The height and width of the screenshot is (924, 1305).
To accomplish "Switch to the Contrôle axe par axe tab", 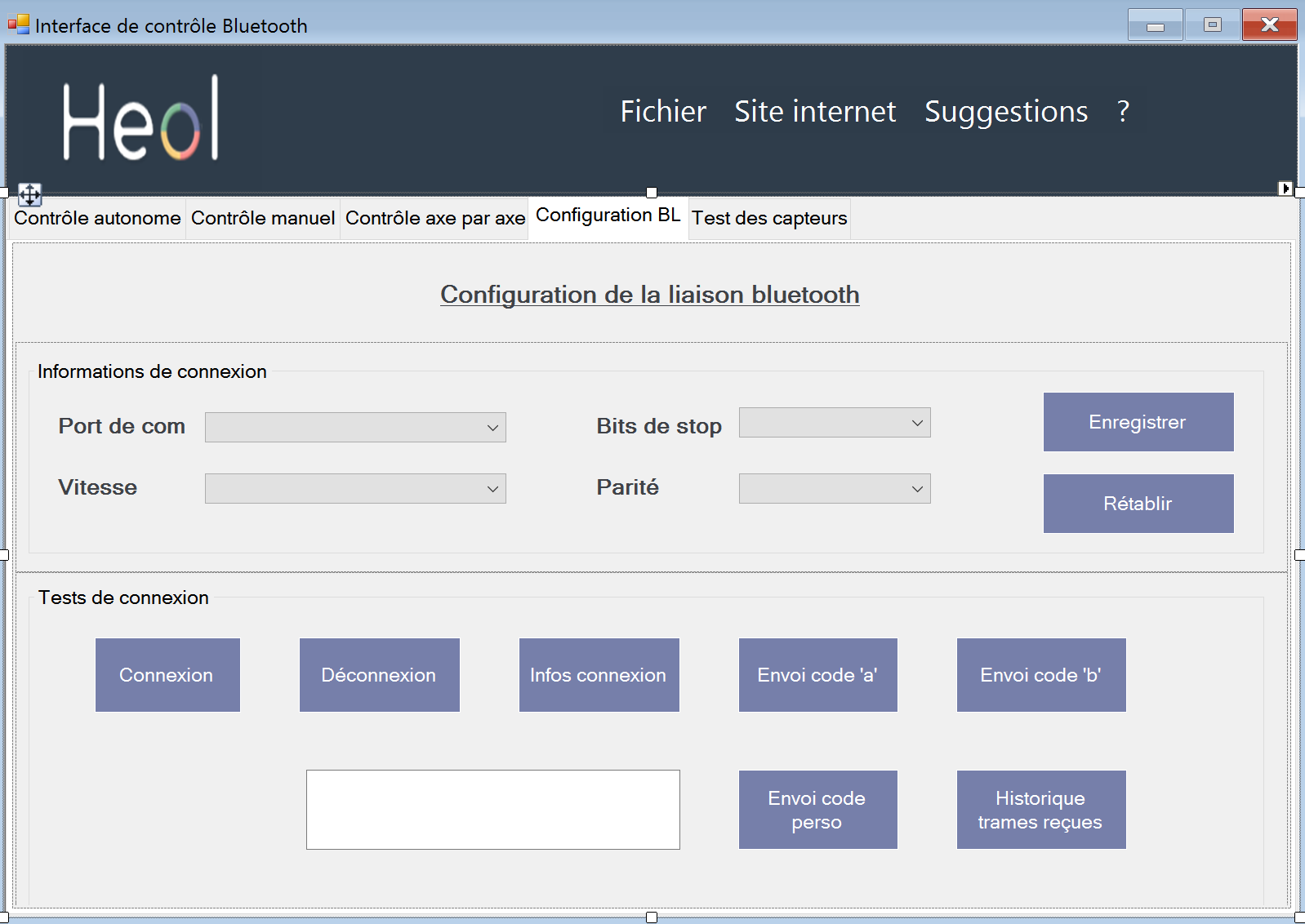I will click(435, 218).
